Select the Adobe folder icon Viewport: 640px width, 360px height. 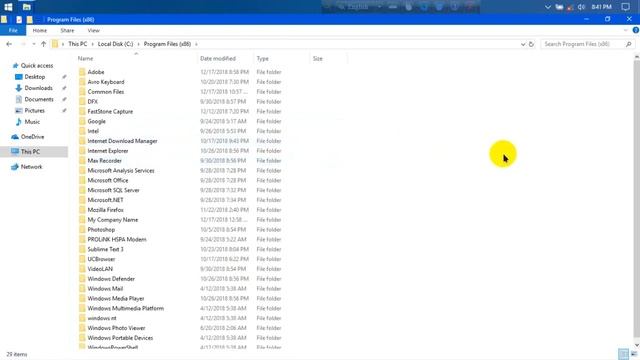coord(82,72)
